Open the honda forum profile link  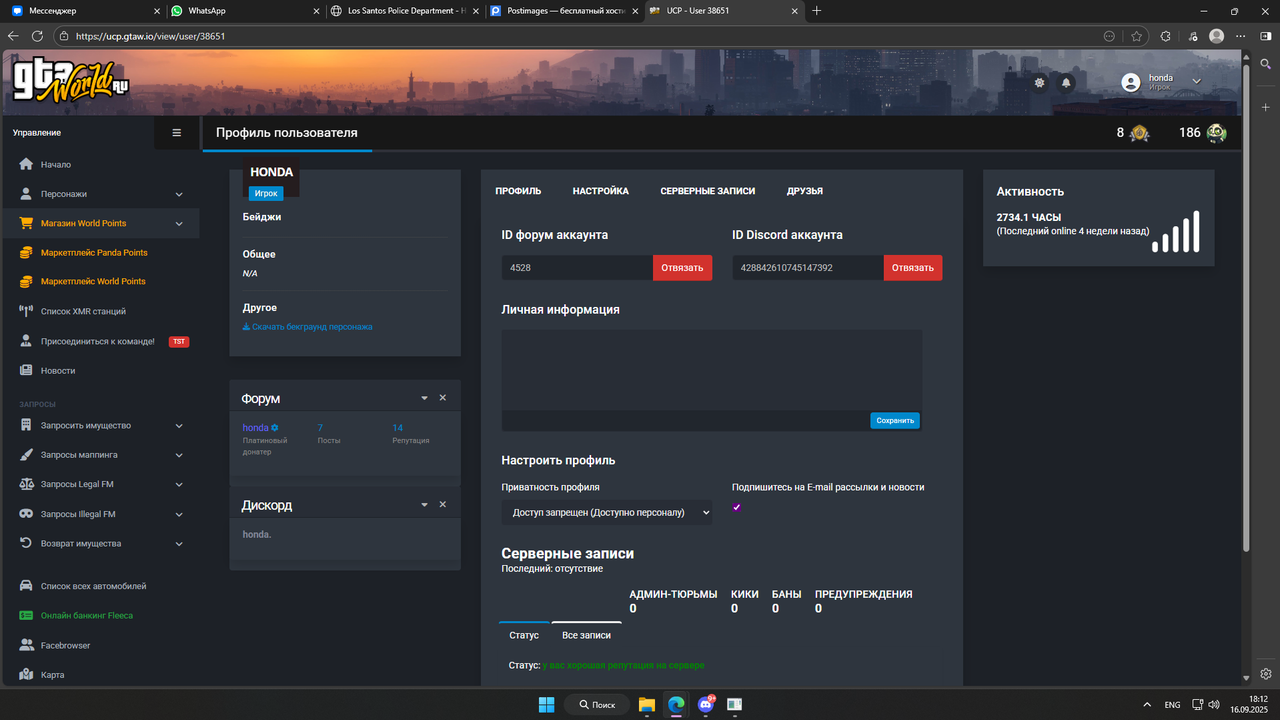255,428
